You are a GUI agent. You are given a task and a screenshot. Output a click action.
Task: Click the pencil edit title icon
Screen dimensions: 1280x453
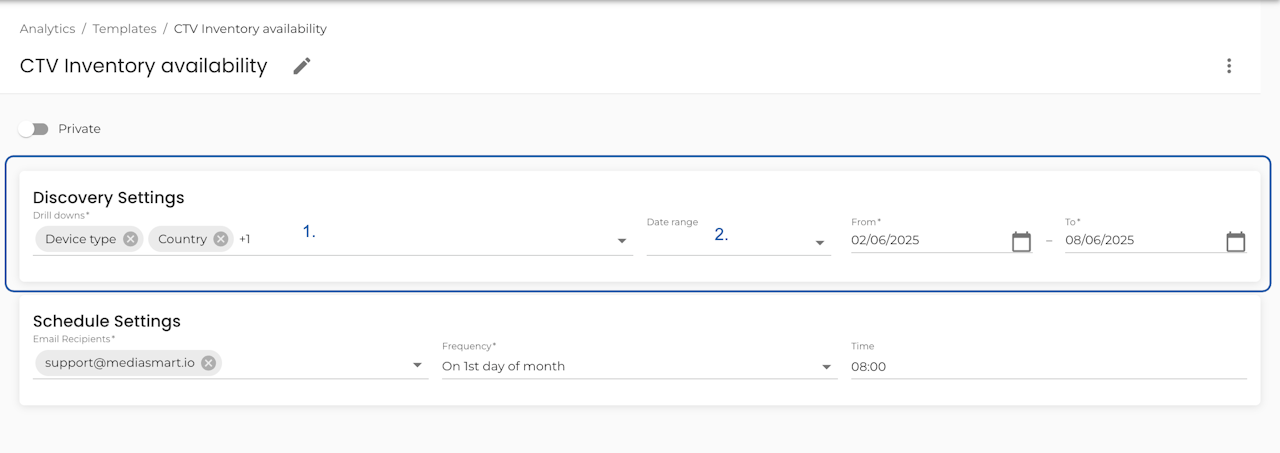(x=302, y=66)
